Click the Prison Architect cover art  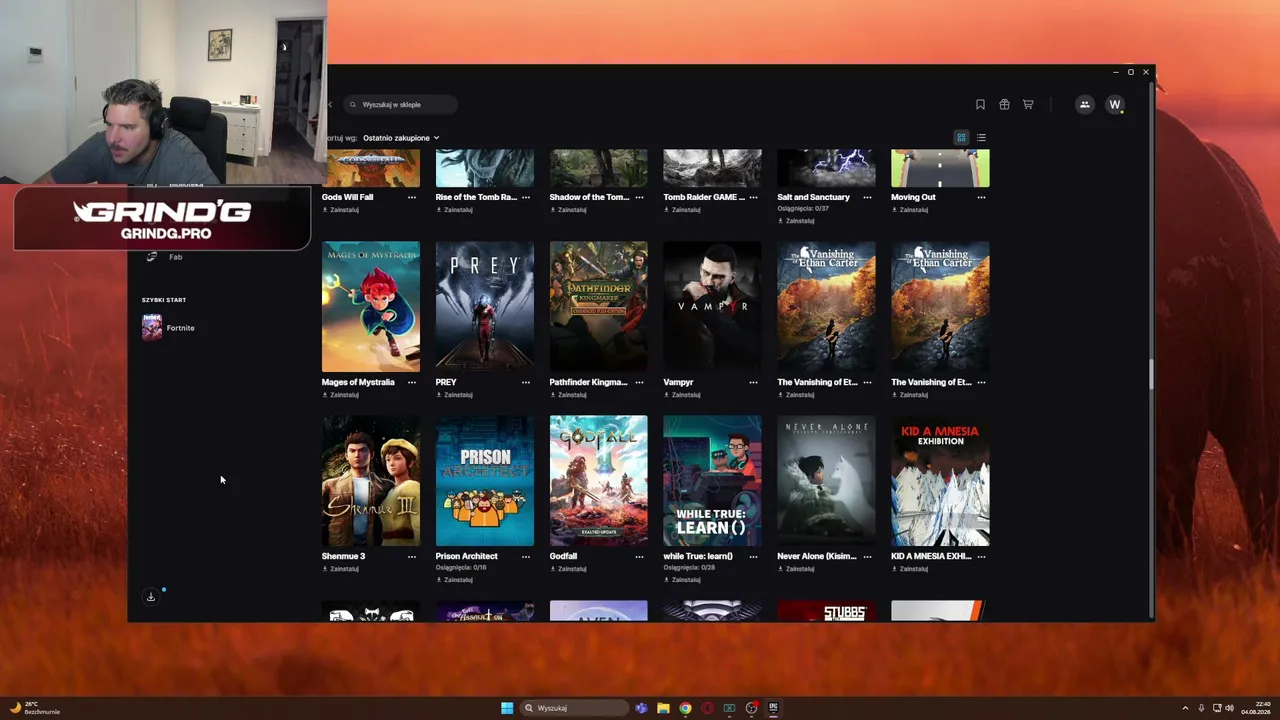(485, 481)
